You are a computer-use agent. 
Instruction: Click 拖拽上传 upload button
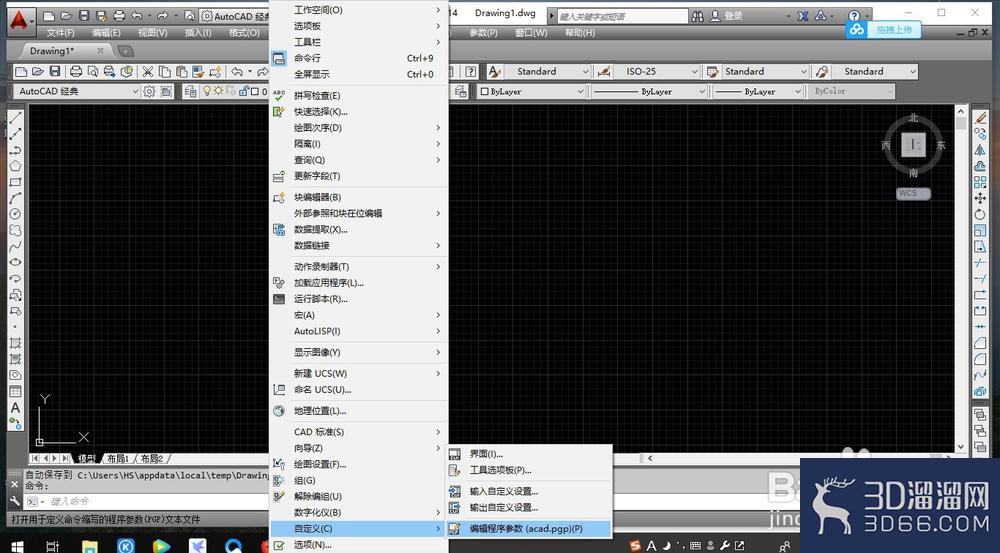883,29
